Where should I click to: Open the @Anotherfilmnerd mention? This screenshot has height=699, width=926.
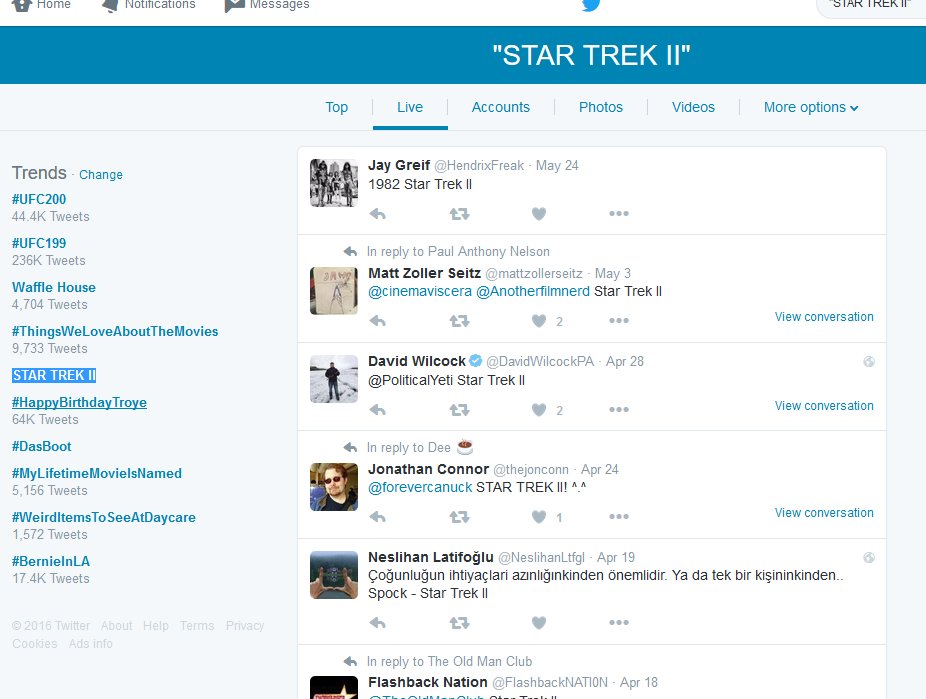click(x=533, y=292)
